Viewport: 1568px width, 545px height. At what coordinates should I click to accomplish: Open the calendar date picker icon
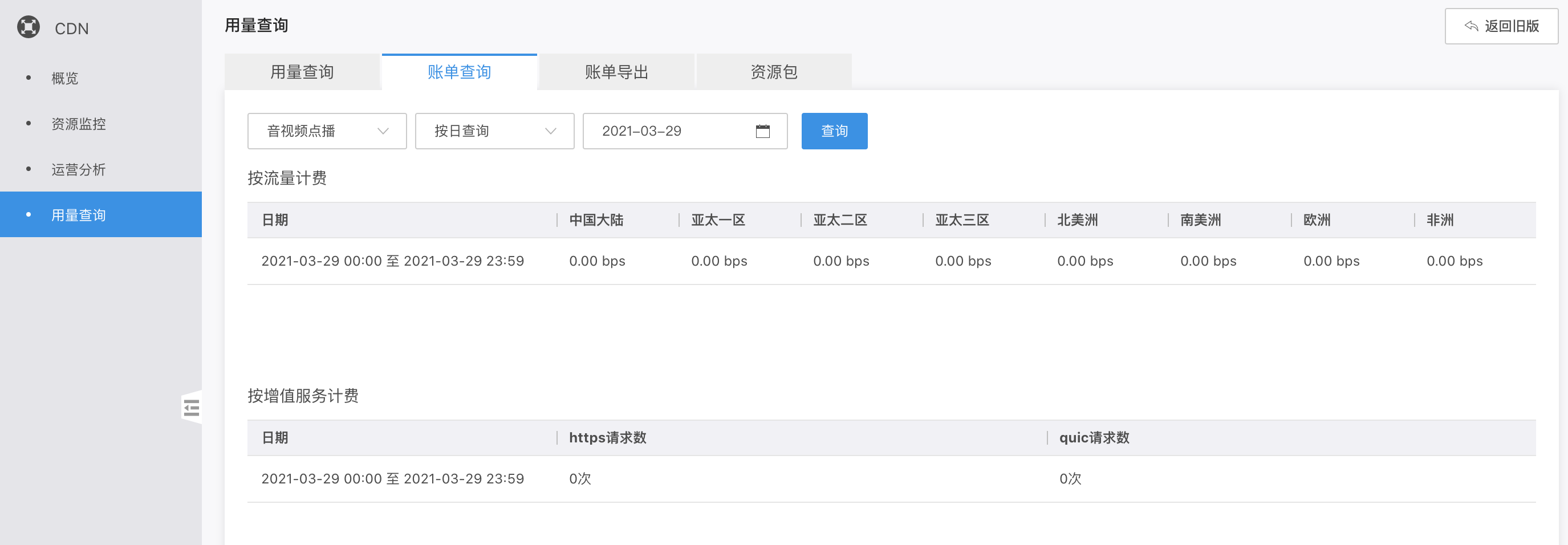point(762,131)
